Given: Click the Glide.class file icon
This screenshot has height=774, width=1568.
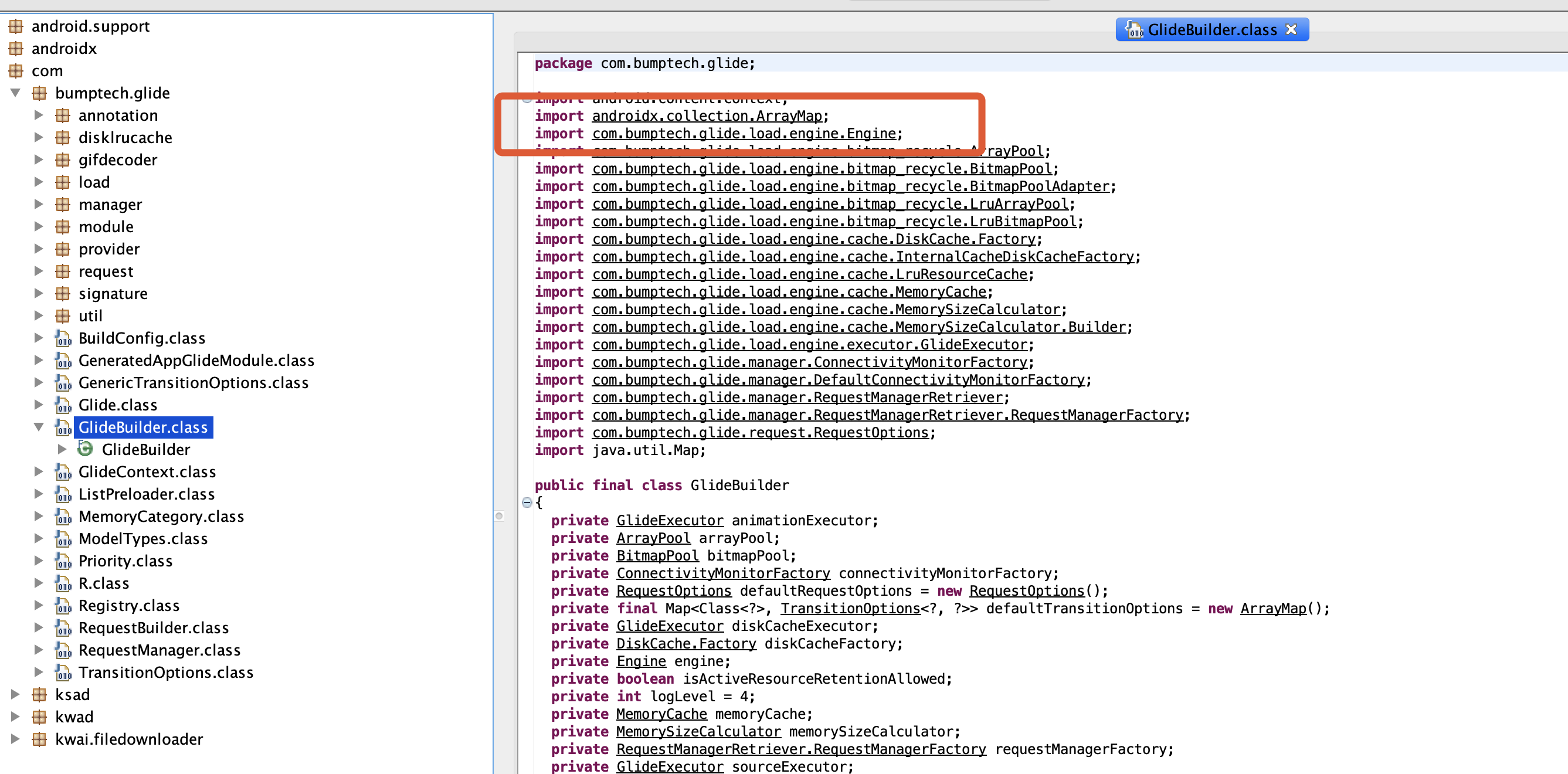Looking at the screenshot, I should click(x=63, y=405).
